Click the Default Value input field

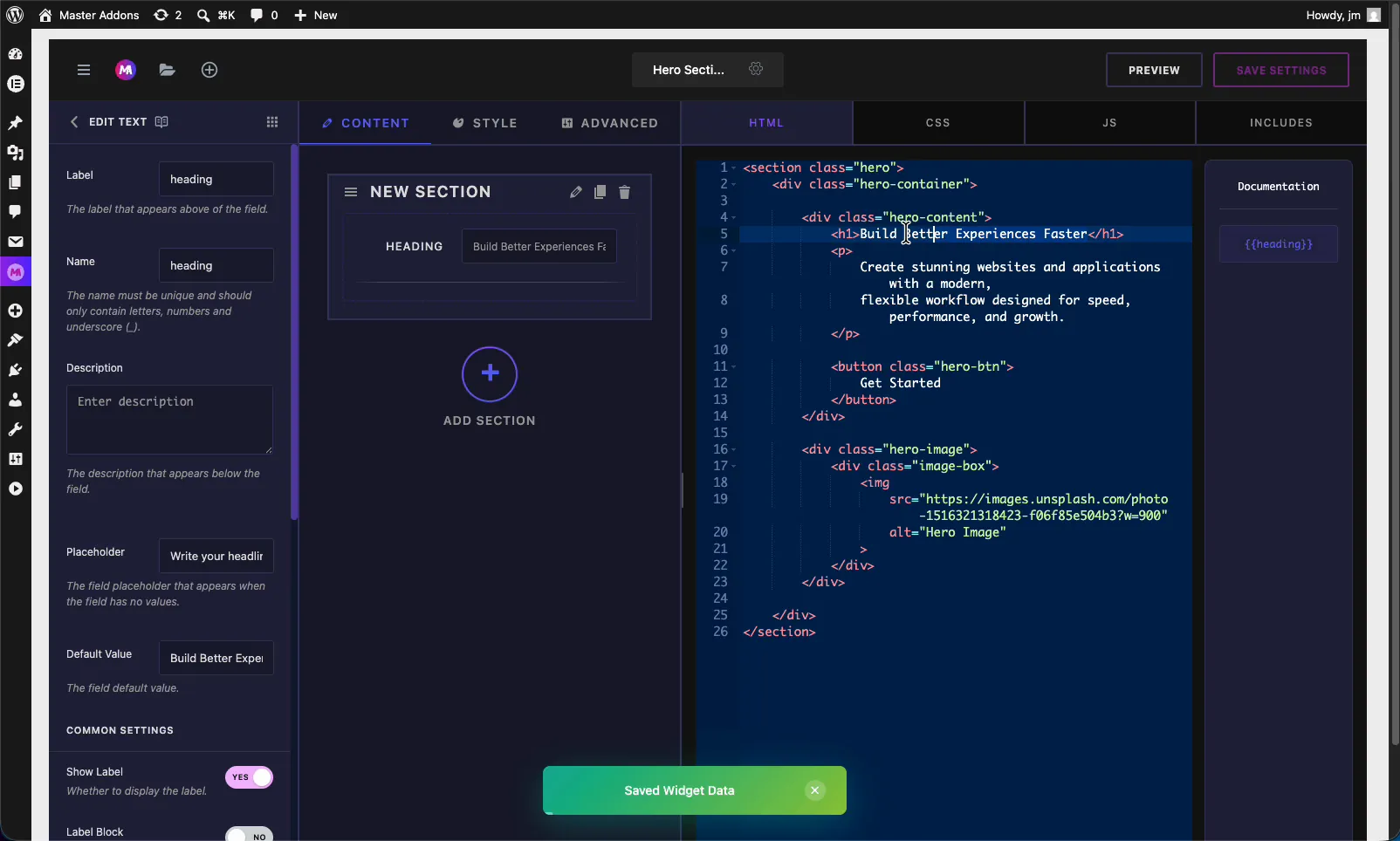(216, 658)
